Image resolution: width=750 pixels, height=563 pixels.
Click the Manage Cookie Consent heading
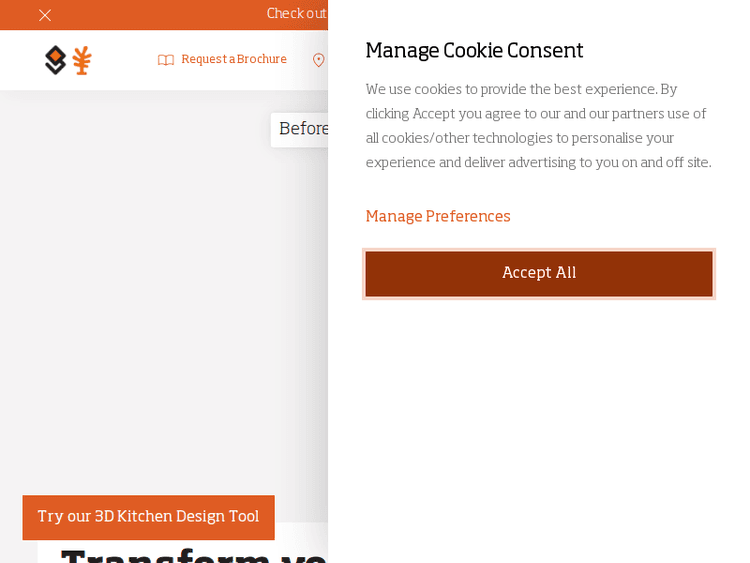(474, 51)
